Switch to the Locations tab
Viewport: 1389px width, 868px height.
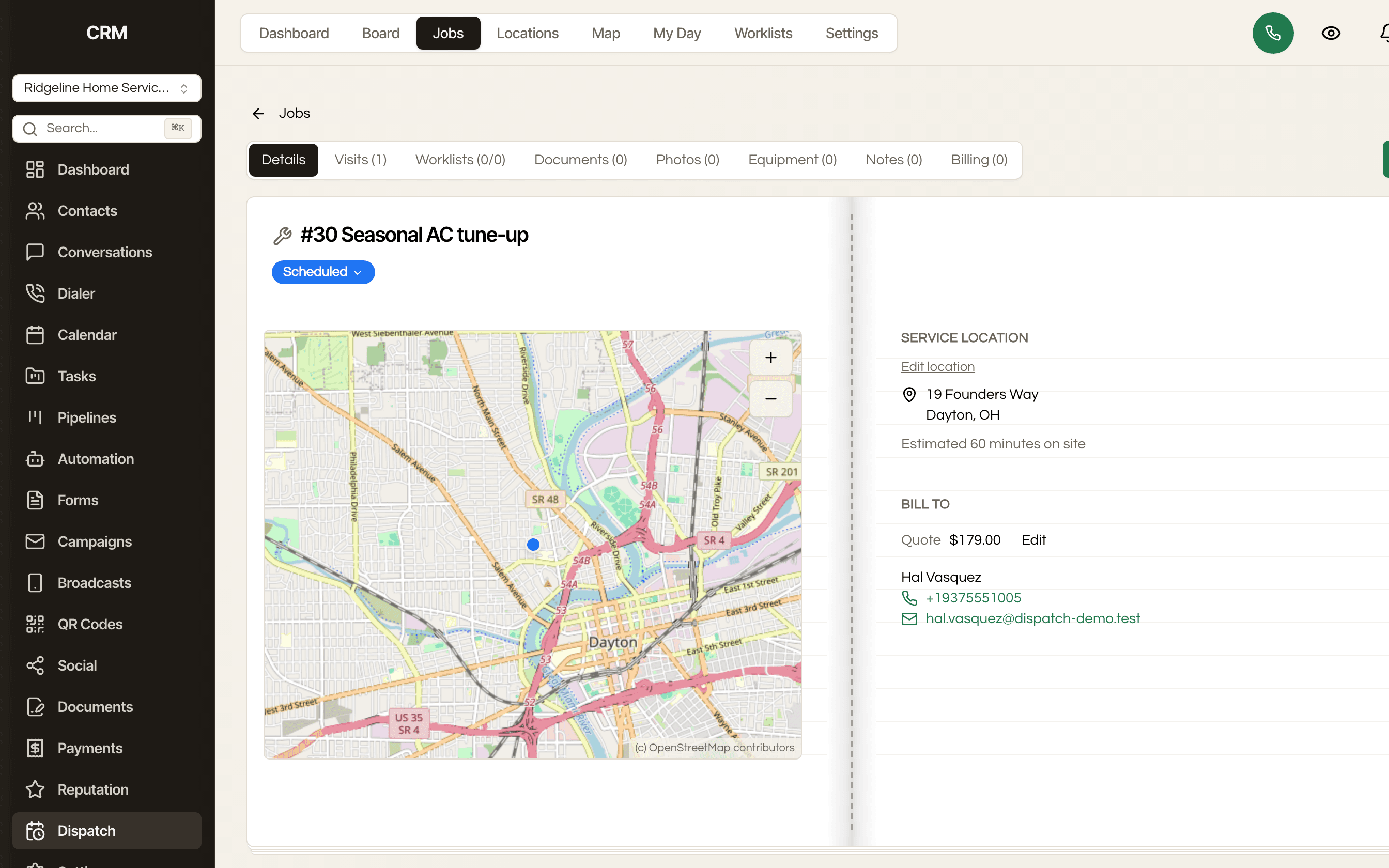[528, 33]
